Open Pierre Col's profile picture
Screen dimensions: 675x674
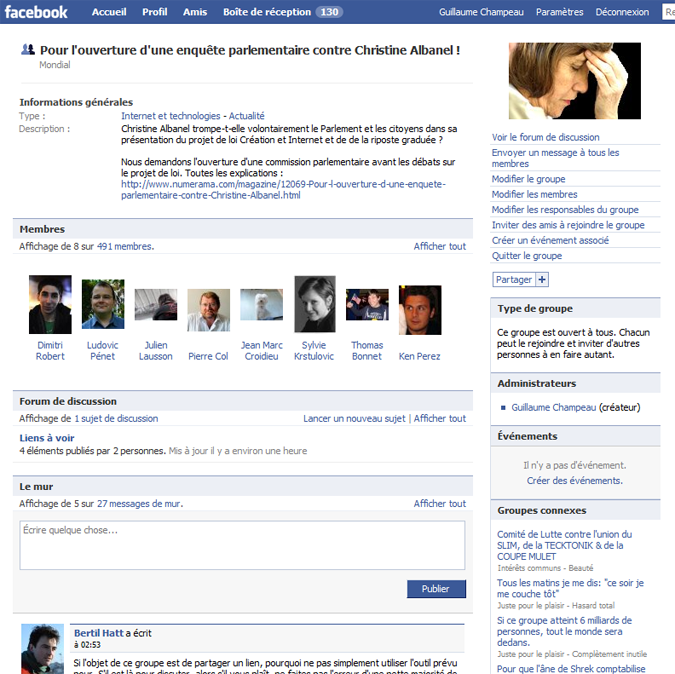pos(208,310)
